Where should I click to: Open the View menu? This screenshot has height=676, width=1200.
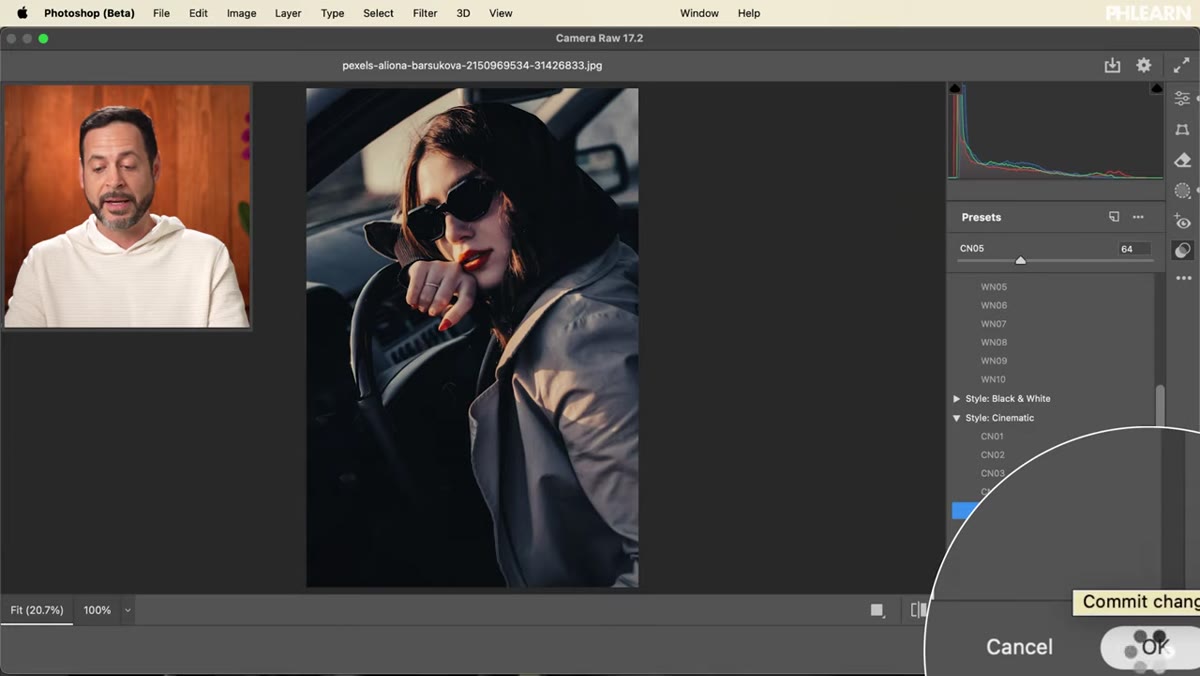(x=500, y=13)
